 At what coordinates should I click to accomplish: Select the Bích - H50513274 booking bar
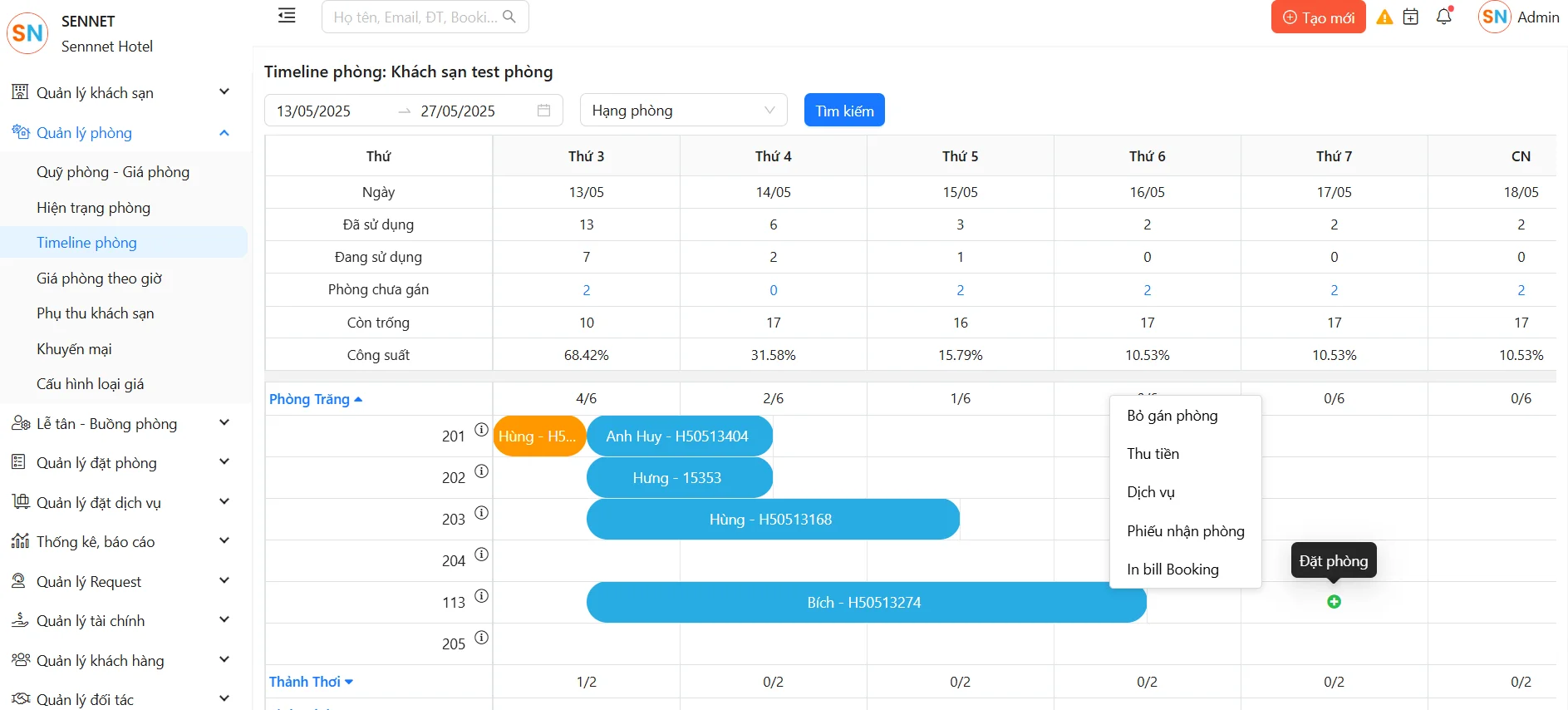point(864,603)
